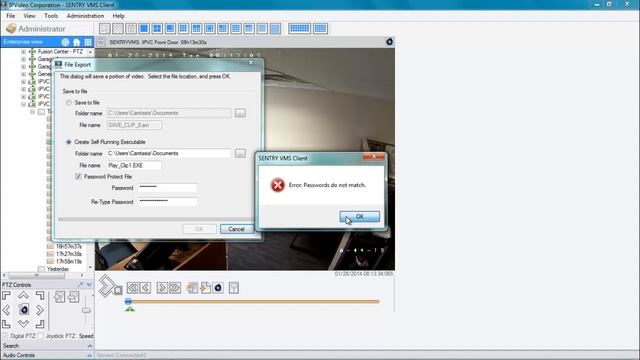
Task: Click the PTZ Speed vertical slider
Action: tap(86, 311)
